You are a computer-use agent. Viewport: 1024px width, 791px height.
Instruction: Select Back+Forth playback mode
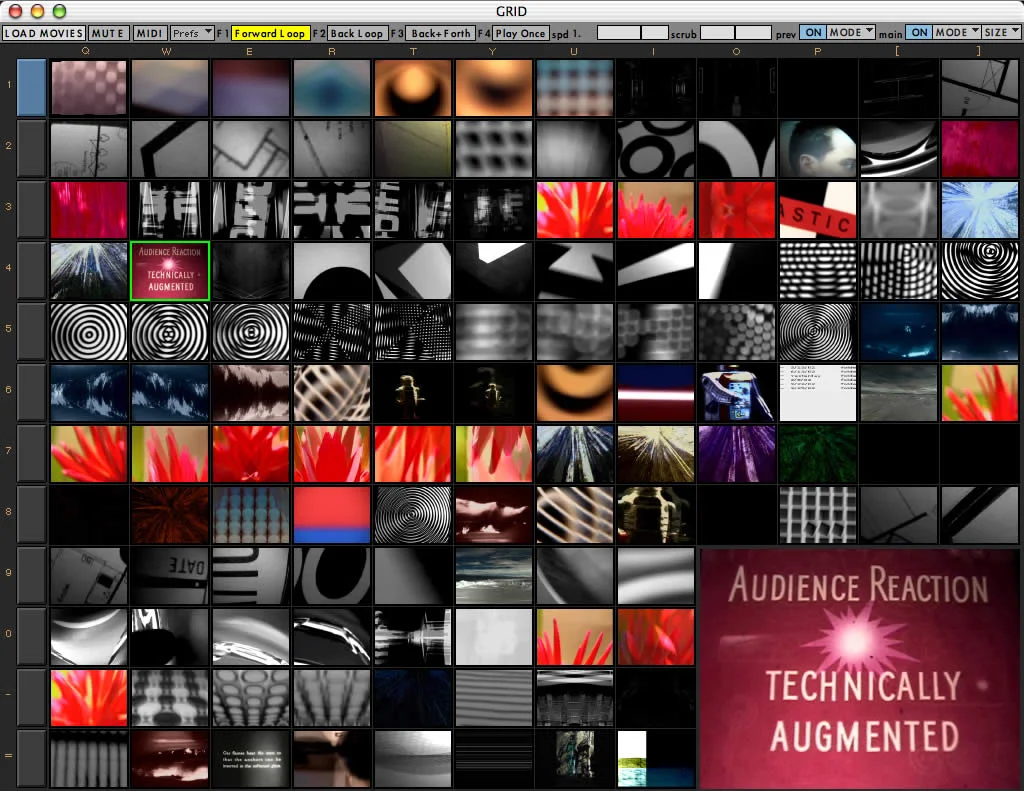(x=440, y=33)
